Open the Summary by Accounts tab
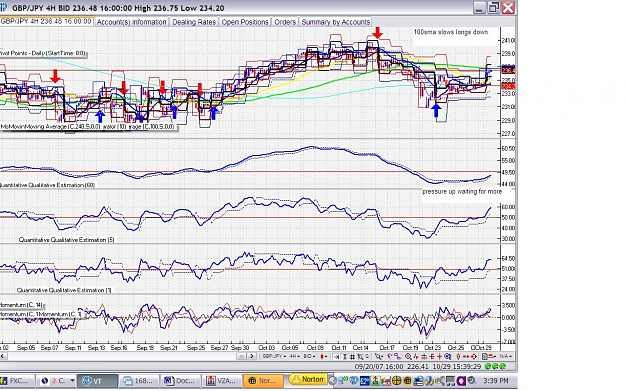Screen dimensions: 625x391 click(336, 22)
